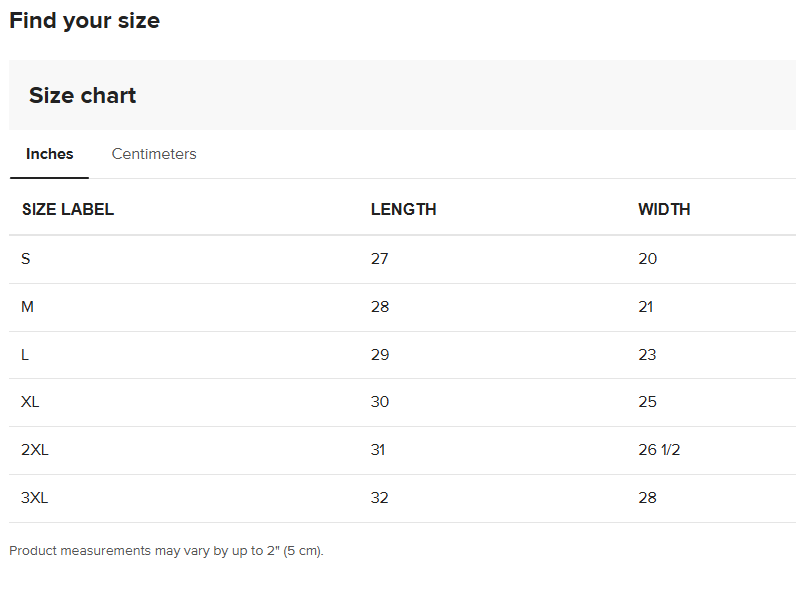796x597 pixels.
Task: Click the SIZE LABEL column header
Action: click(68, 209)
